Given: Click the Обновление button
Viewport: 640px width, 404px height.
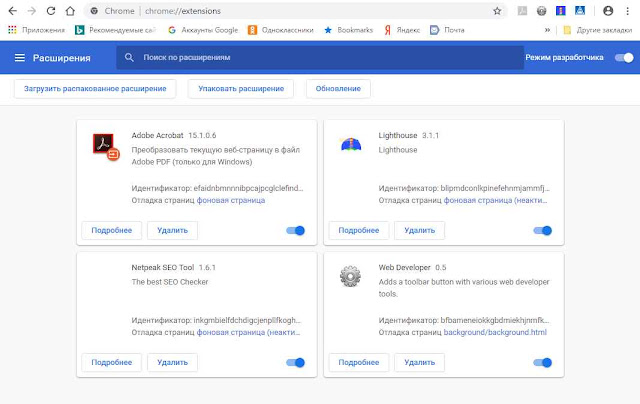Looking at the screenshot, I should coord(338,89).
